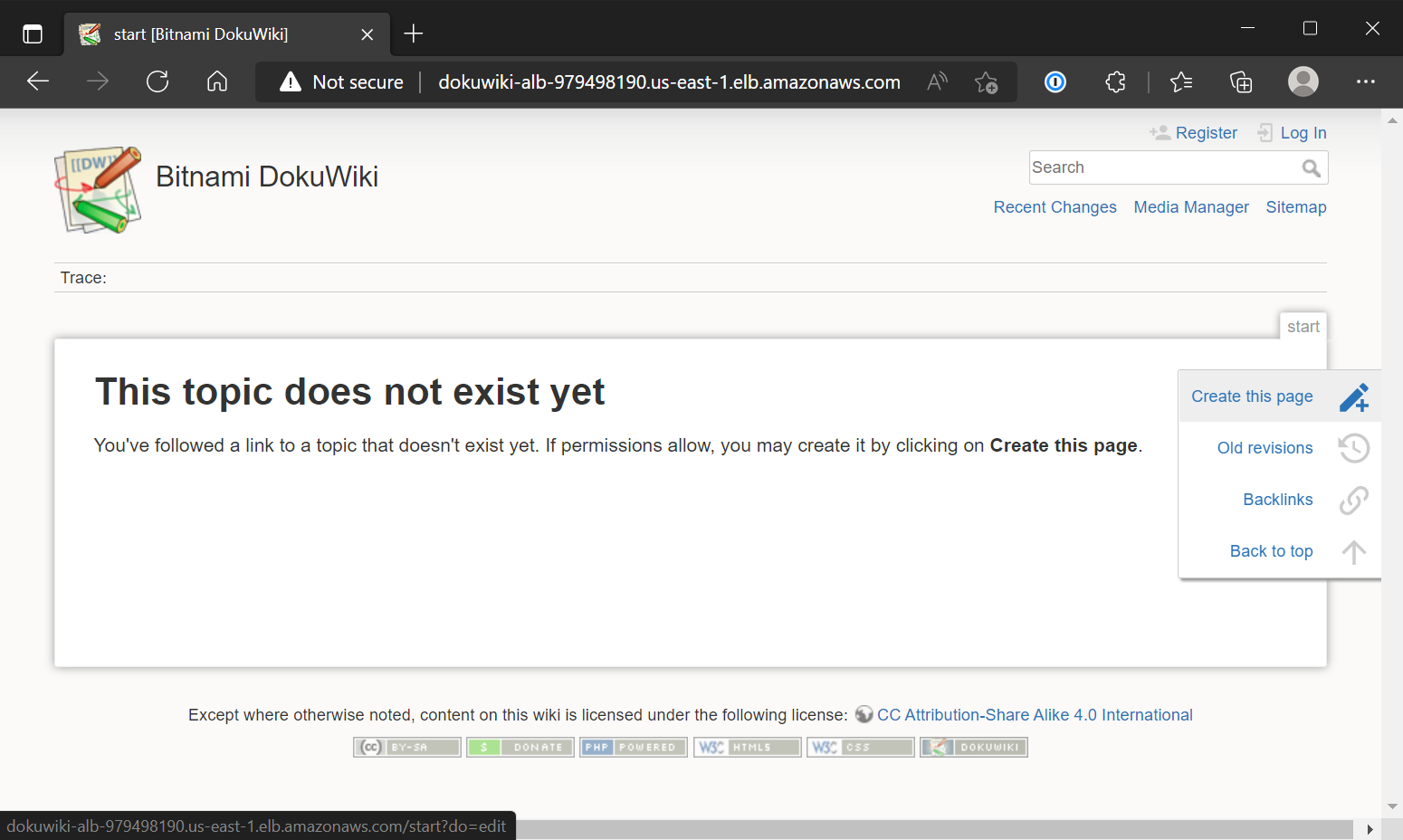Click the DokuWiki logo image
The height and width of the screenshot is (840, 1403).
pos(98,190)
